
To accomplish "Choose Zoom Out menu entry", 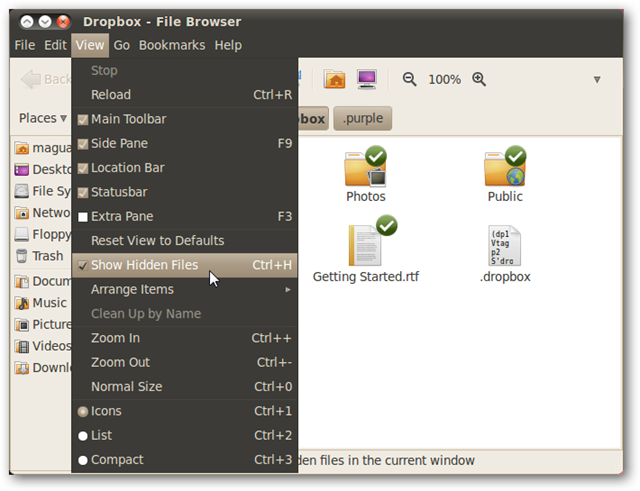I will click(x=185, y=362).
